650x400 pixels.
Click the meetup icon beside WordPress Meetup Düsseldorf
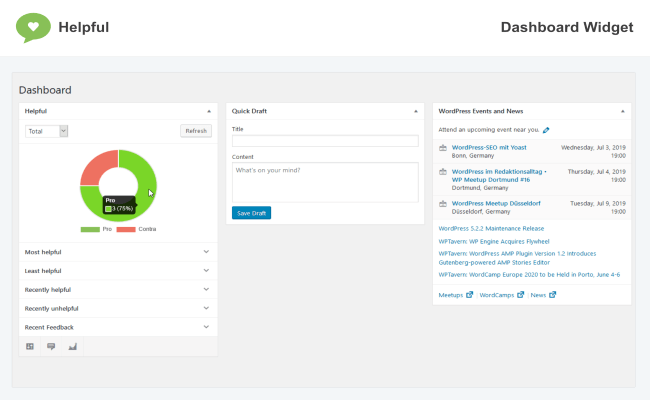tap(443, 203)
